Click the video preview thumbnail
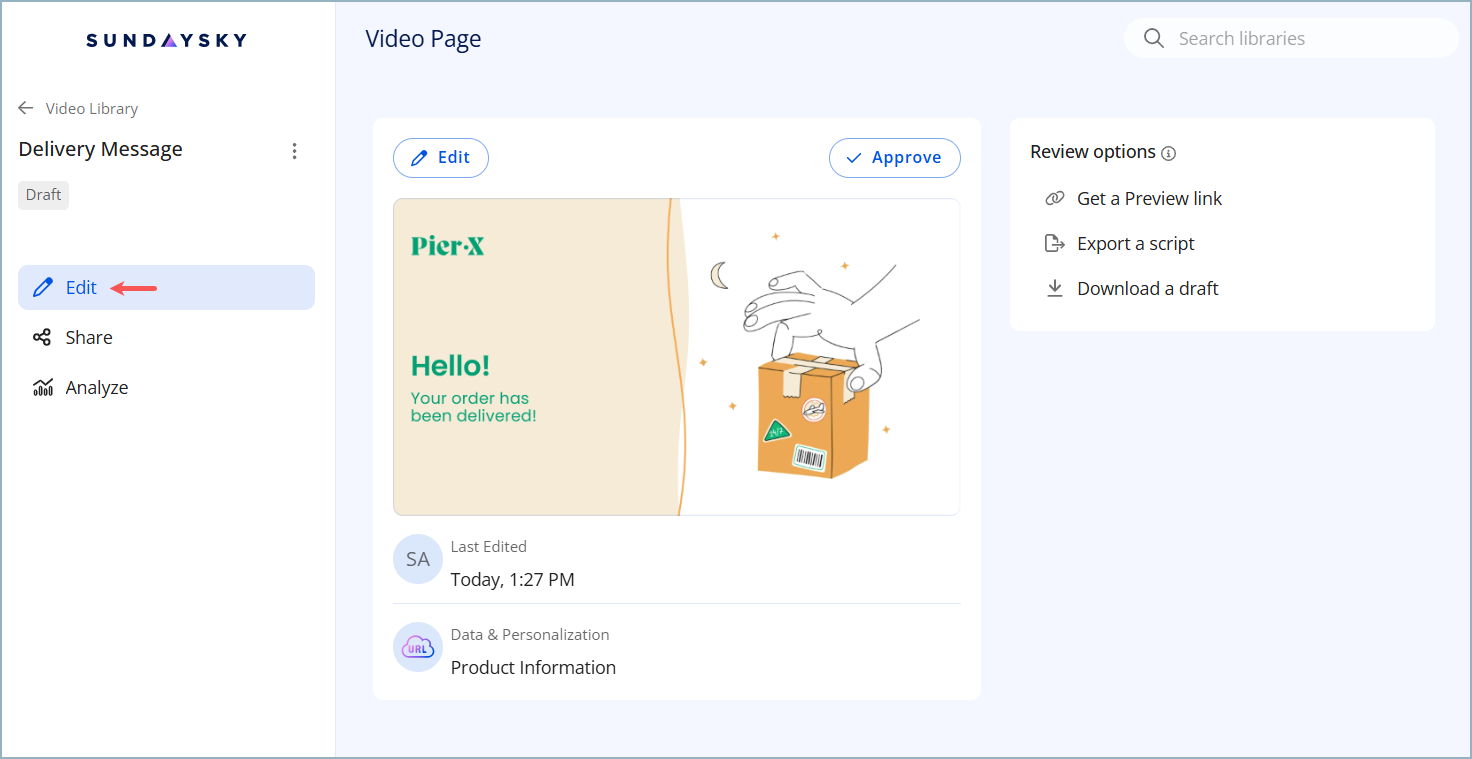 [676, 357]
